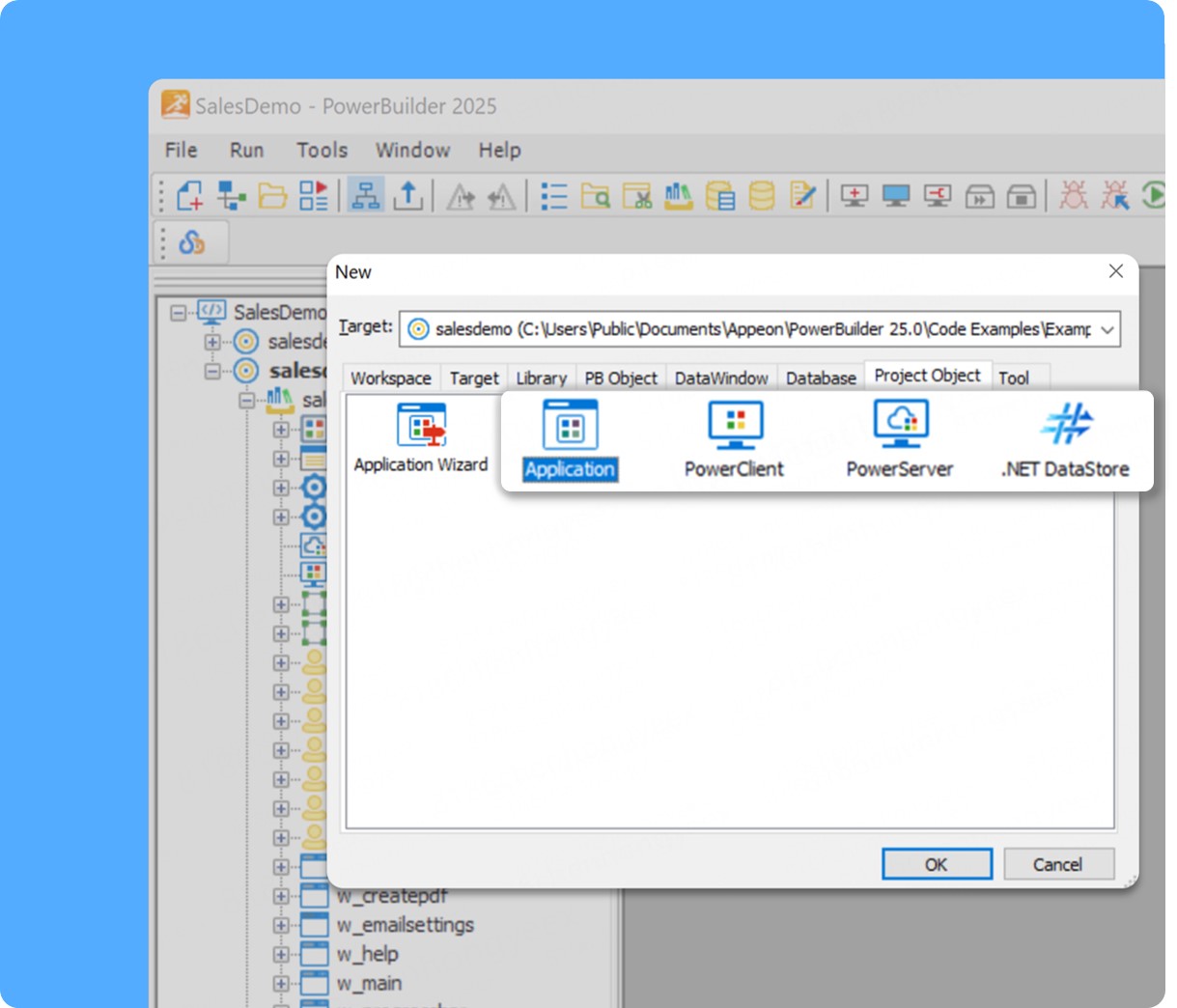Select the PowerClient project object
Viewport: 1177px width, 1008px height.
pos(735,439)
